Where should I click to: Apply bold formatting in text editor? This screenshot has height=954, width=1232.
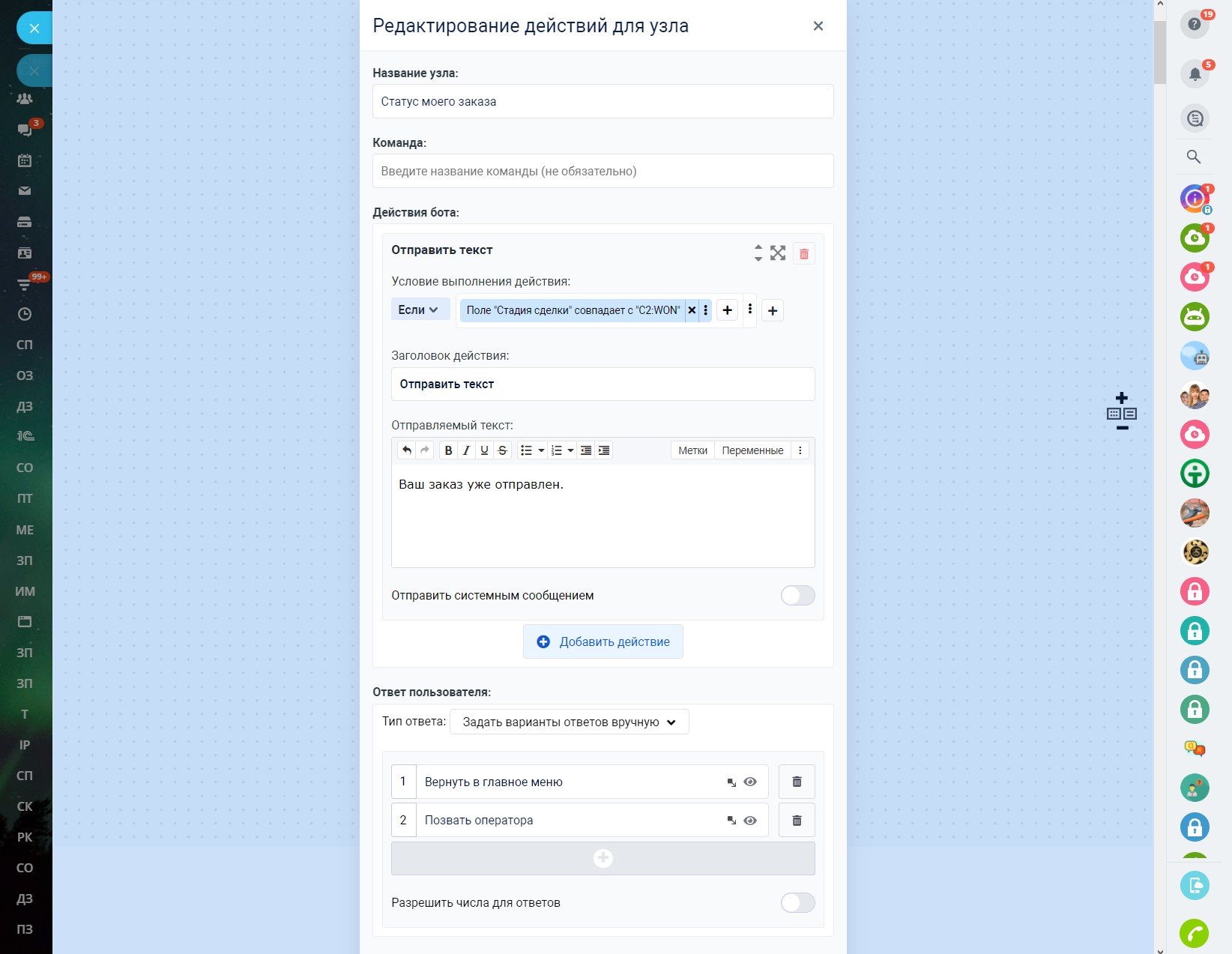[x=448, y=450]
